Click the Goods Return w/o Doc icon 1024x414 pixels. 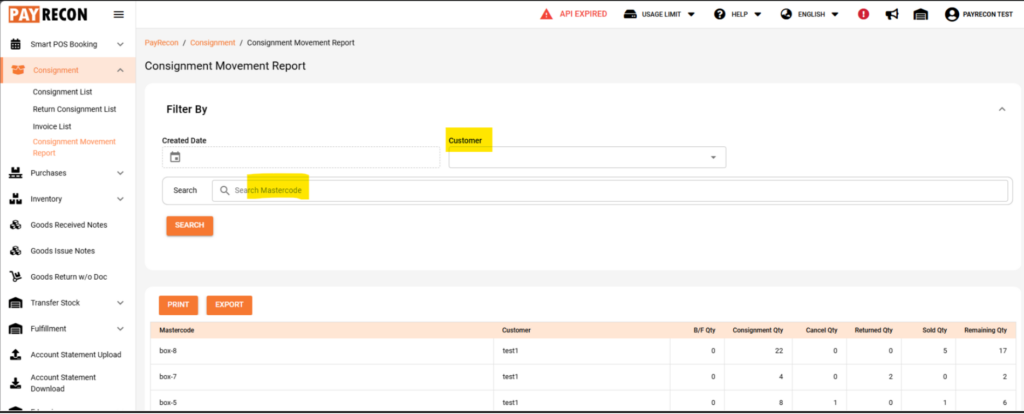[x=16, y=277]
